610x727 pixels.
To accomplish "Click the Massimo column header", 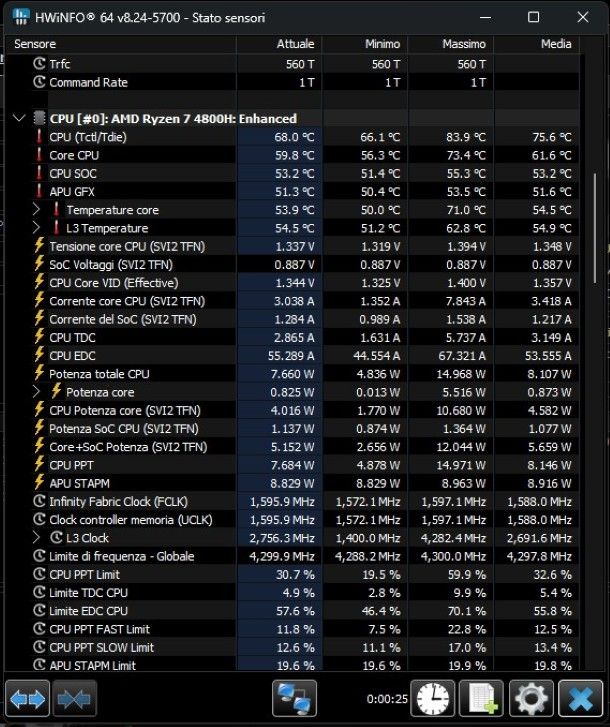I will click(x=451, y=44).
